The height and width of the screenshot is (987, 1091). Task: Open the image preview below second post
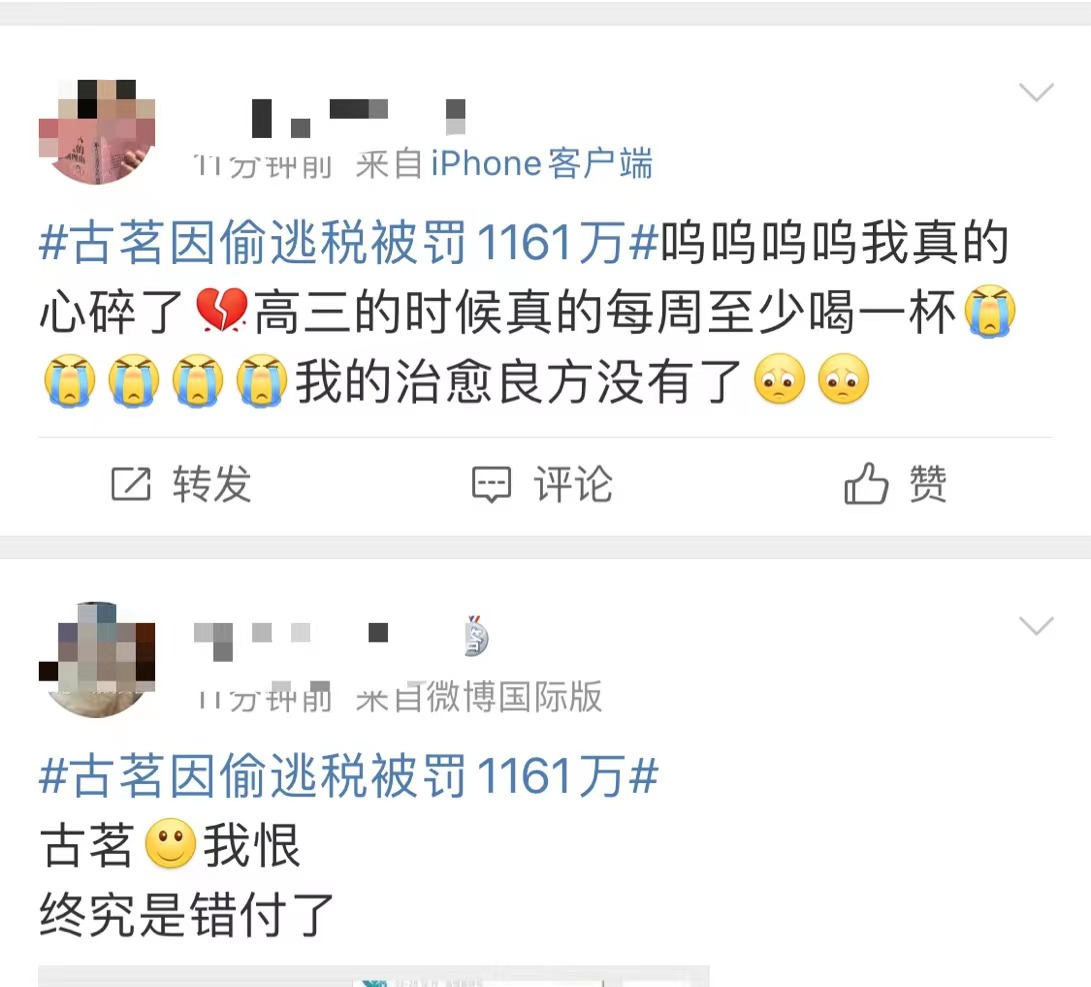374,975
